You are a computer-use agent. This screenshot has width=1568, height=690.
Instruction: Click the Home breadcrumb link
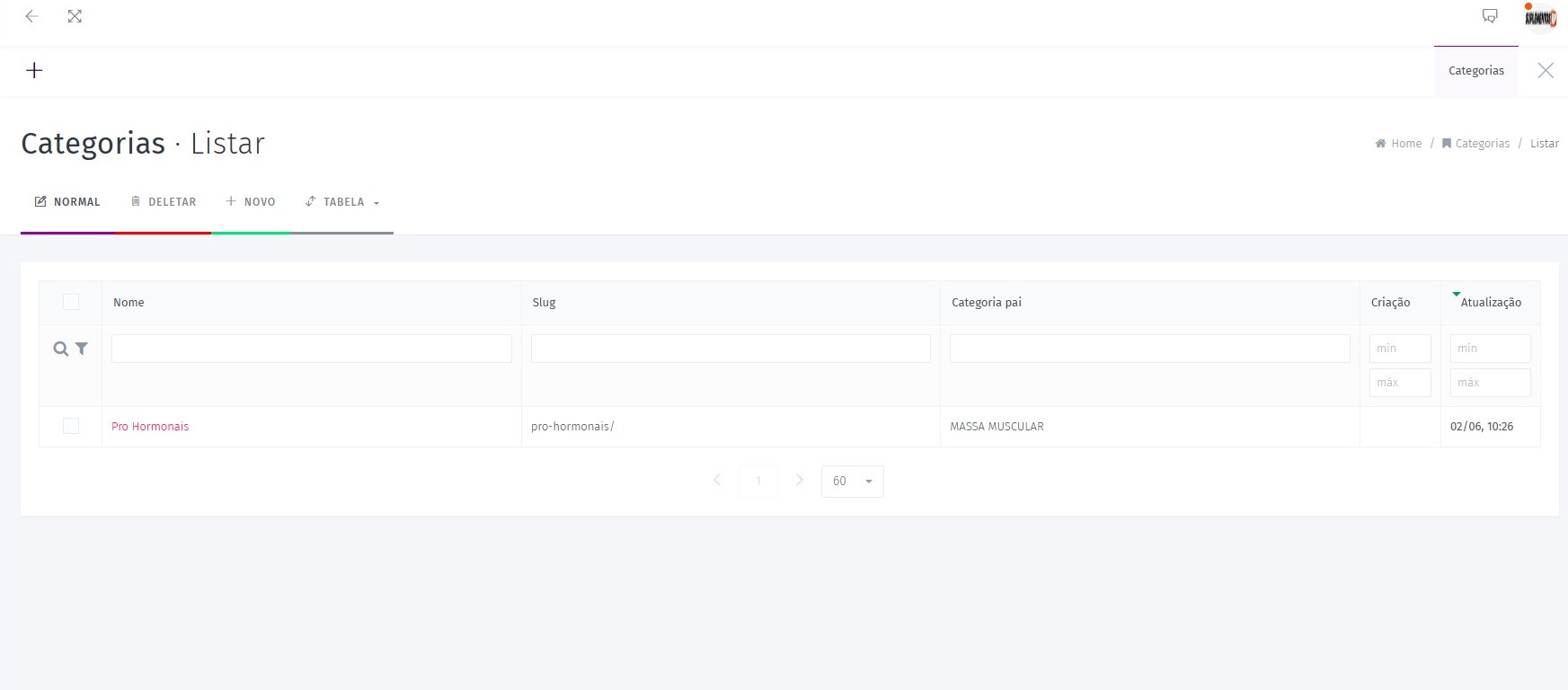pyautogui.click(x=1405, y=144)
